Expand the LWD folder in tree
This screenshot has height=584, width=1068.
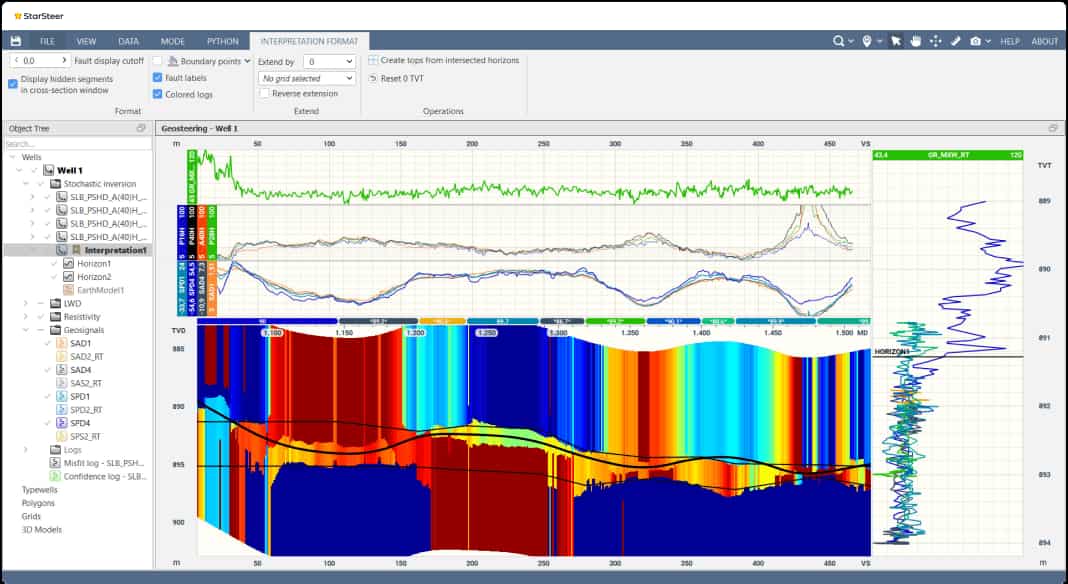(x=25, y=303)
